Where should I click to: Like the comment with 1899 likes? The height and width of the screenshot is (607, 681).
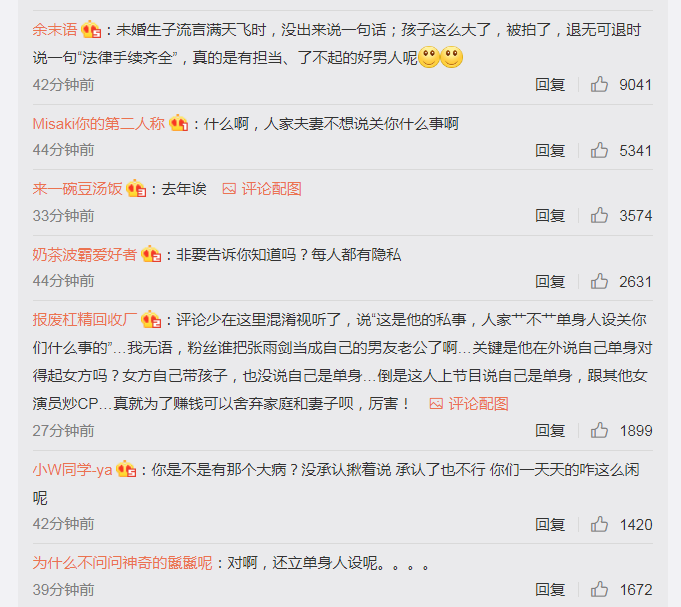click(x=599, y=430)
